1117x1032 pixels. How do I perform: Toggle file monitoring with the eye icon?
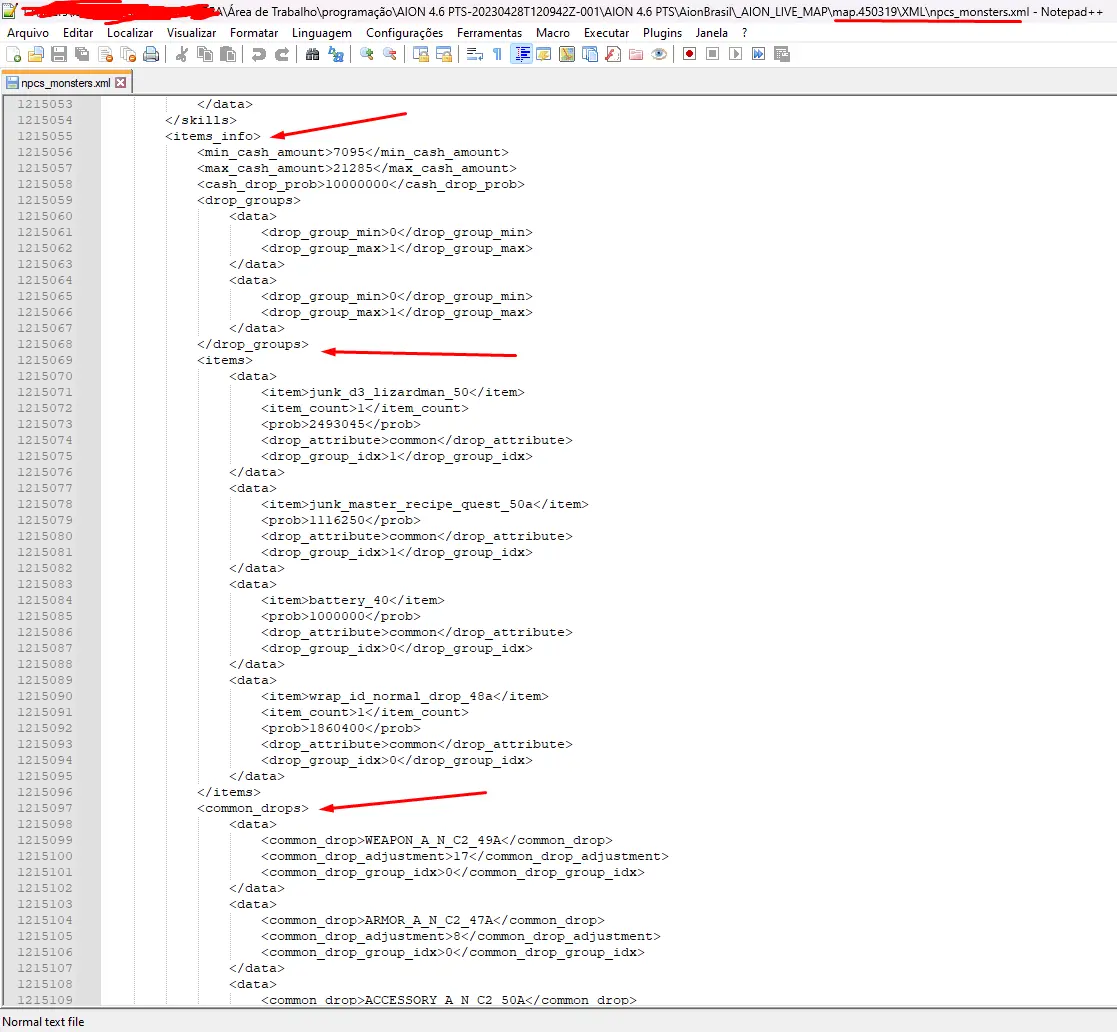point(659,55)
